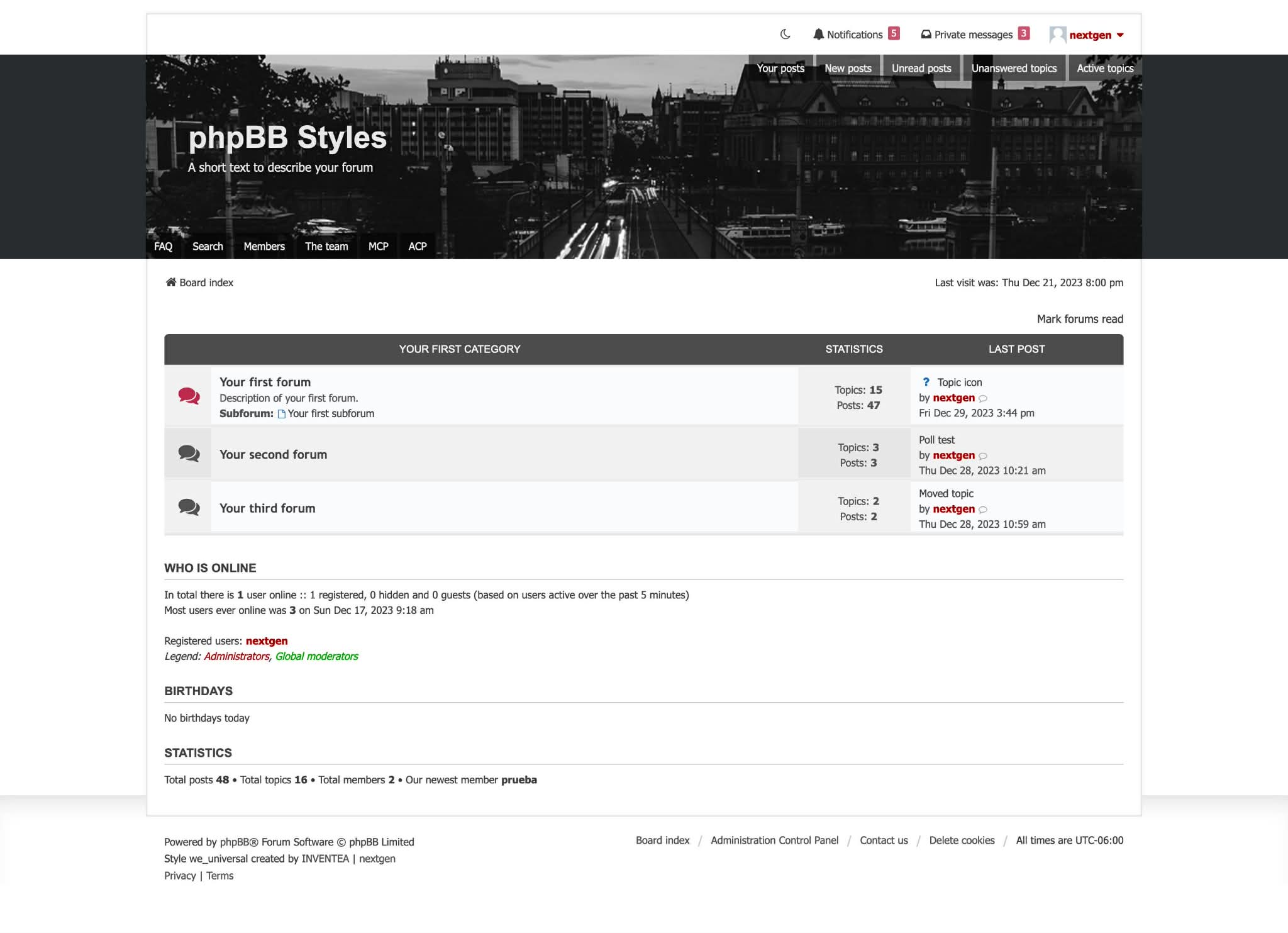This screenshot has width=1288, height=933.
Task: Click the Delete cookies footer link
Action: pyautogui.click(x=962, y=840)
